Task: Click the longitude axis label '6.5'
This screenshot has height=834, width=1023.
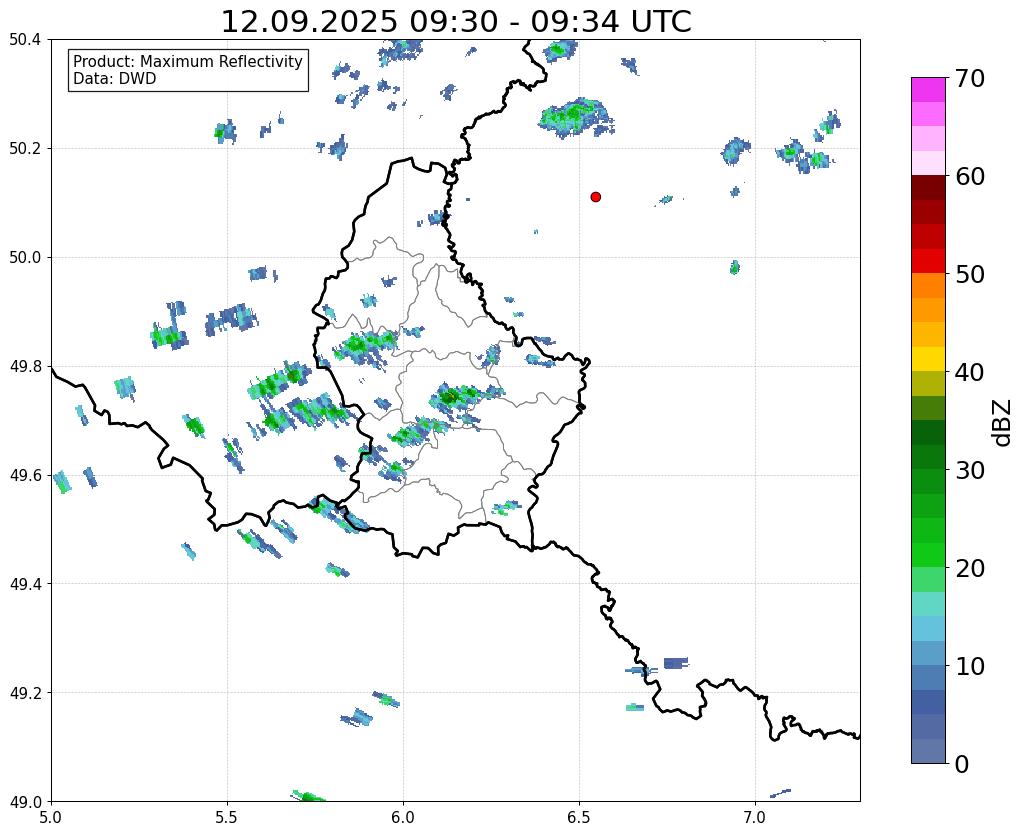Action: click(579, 818)
